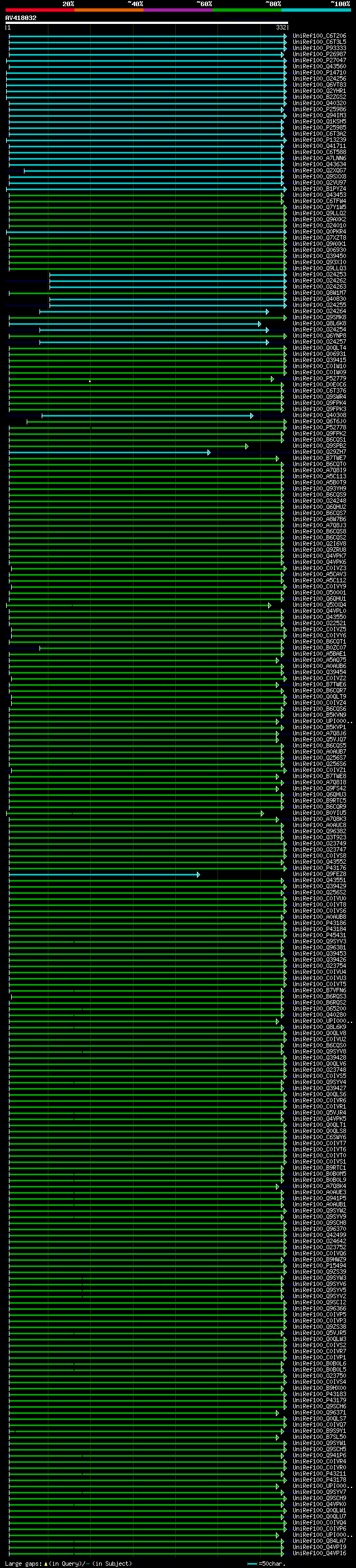Click the alignment bar for UniRef100_Q5XXQ4

click(x=139, y=606)
